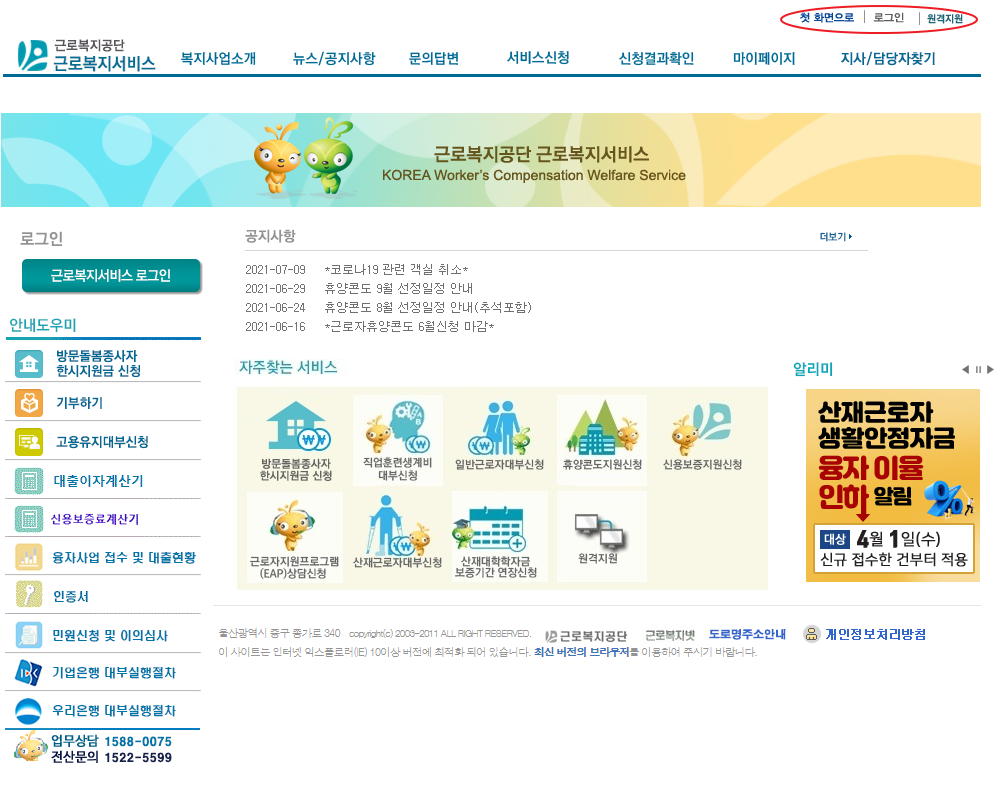Open notice 휴양콘도 9월 선정일정 안내
This screenshot has width=995, height=788.
tap(399, 289)
